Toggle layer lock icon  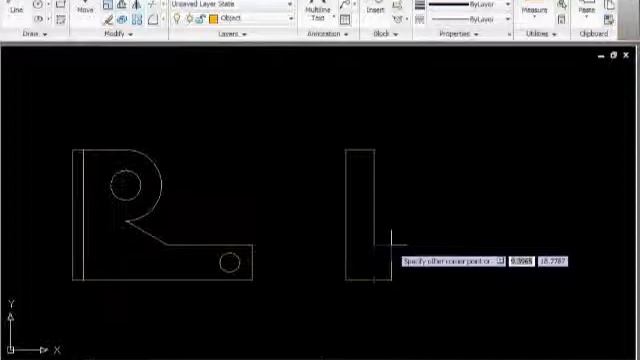coord(200,18)
